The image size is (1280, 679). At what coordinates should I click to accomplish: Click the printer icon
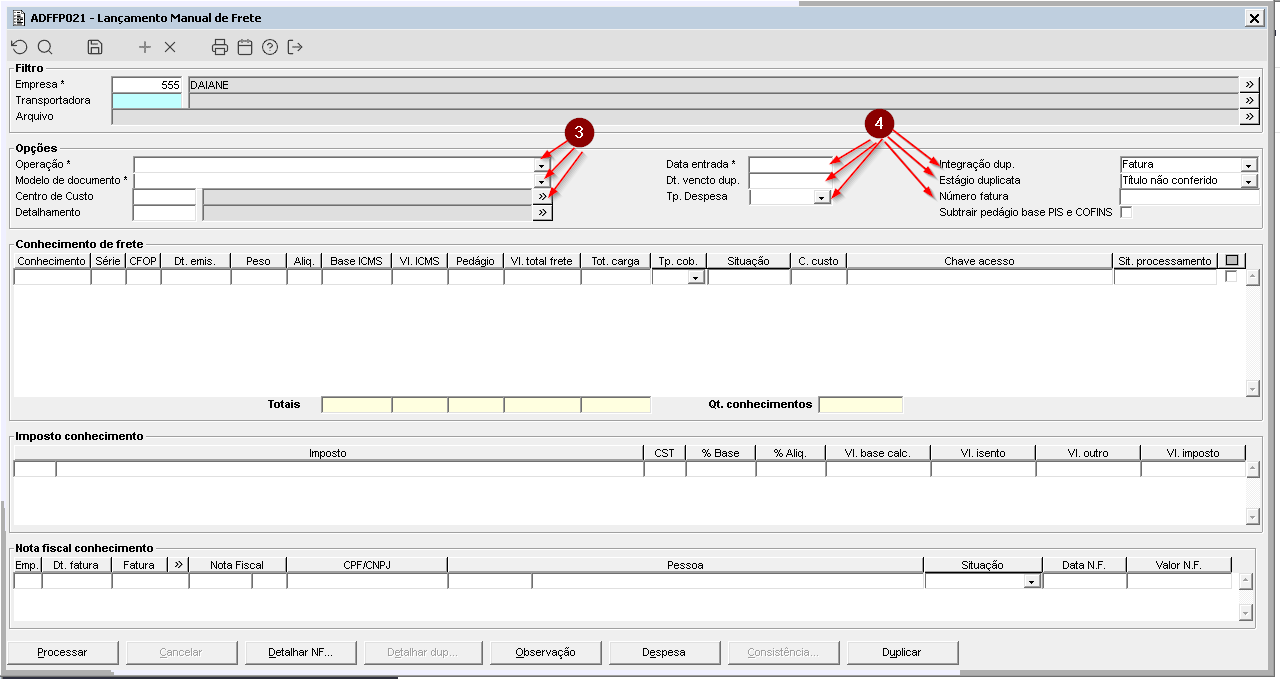pyautogui.click(x=220, y=47)
